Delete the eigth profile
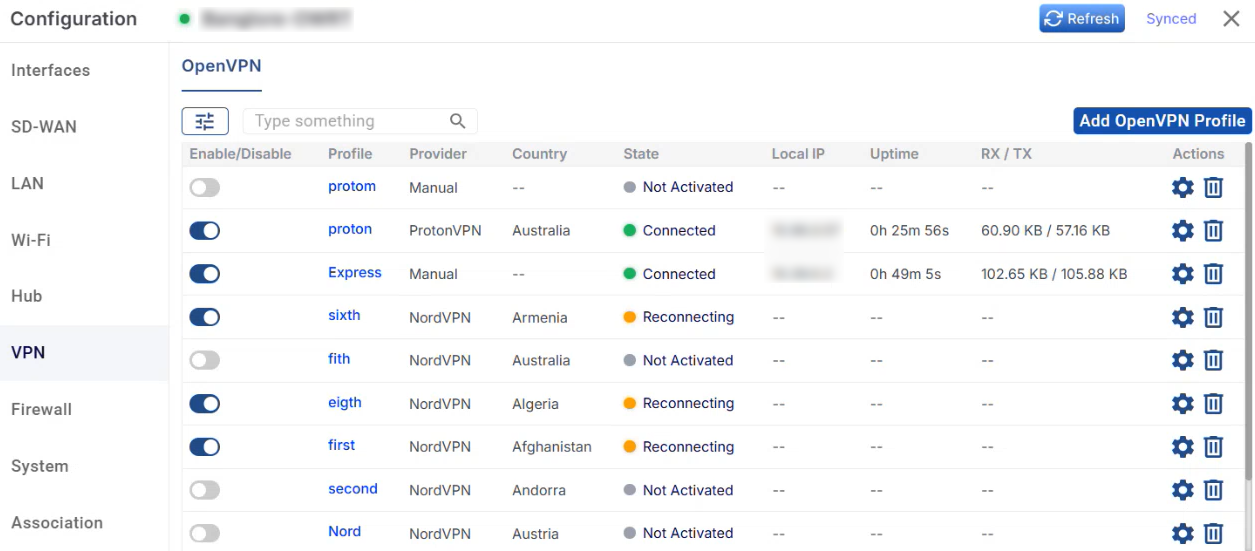Viewport: 1255px width, 551px height. pos(1213,404)
